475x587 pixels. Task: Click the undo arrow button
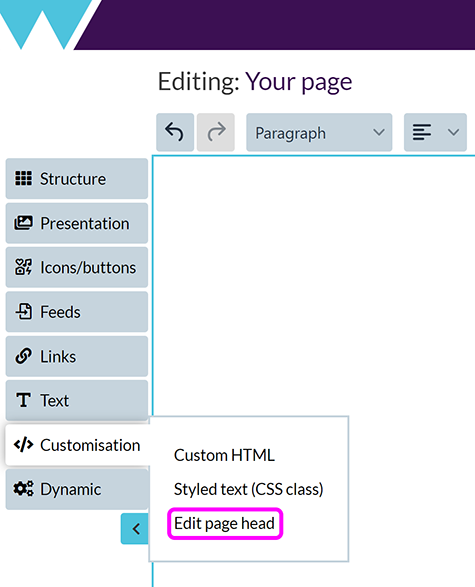(x=175, y=133)
